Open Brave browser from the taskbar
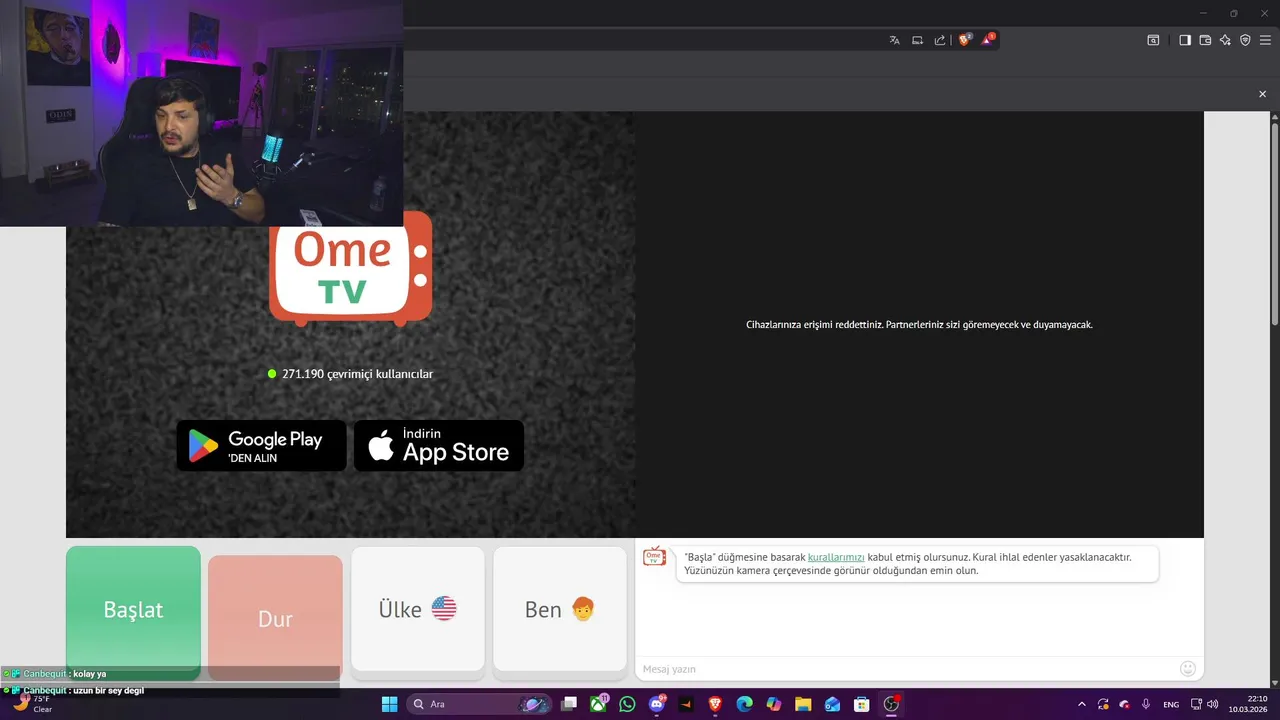Viewport: 1280px width, 720px height. click(715, 704)
